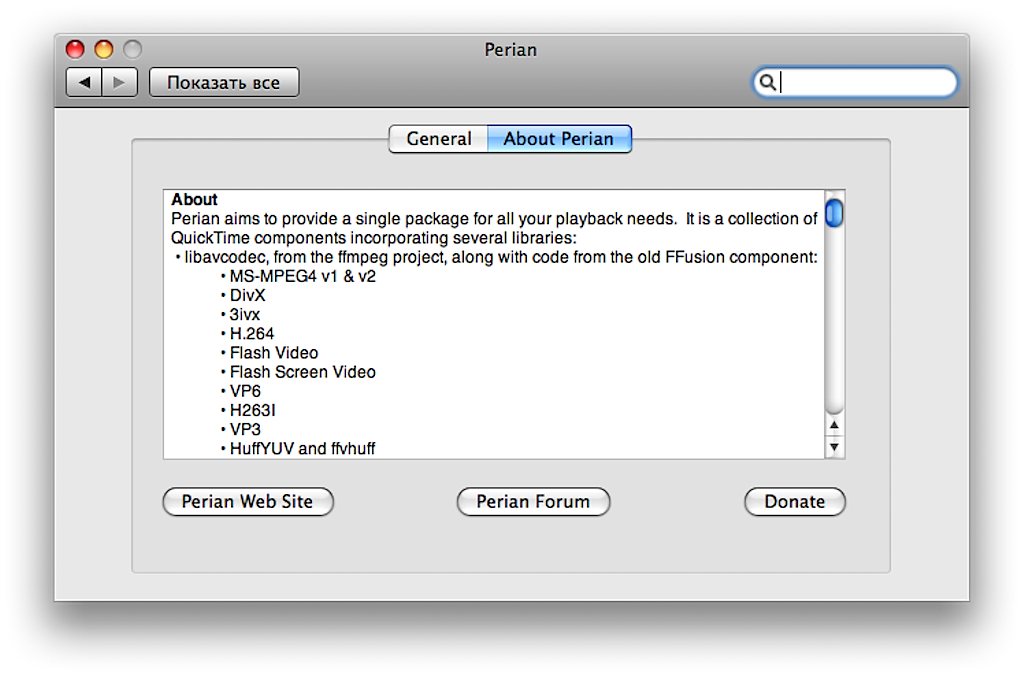This screenshot has width=1024, height=676.
Task: Close the Perian window with red button
Action: (75, 49)
